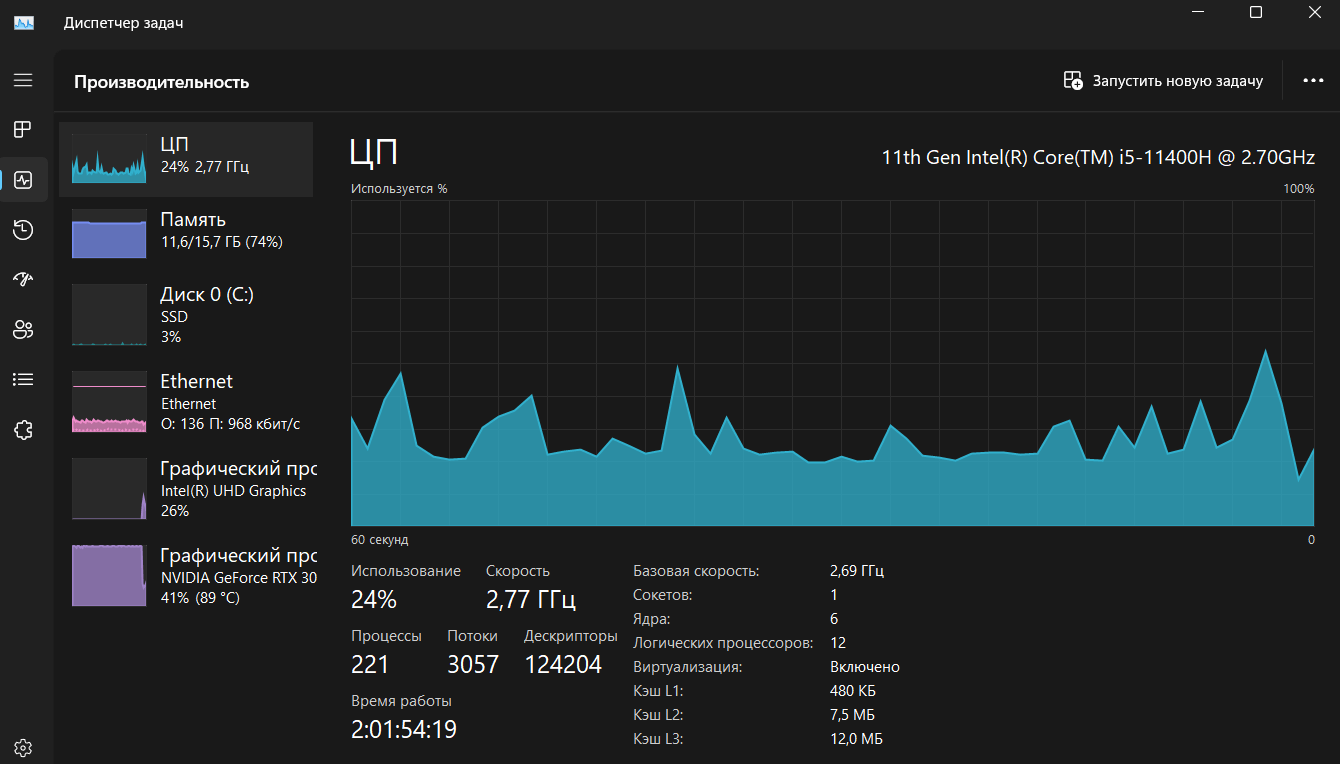1340x764 pixels.
Task: Click the 'Диспетчер задач' window title
Action: click(124, 23)
